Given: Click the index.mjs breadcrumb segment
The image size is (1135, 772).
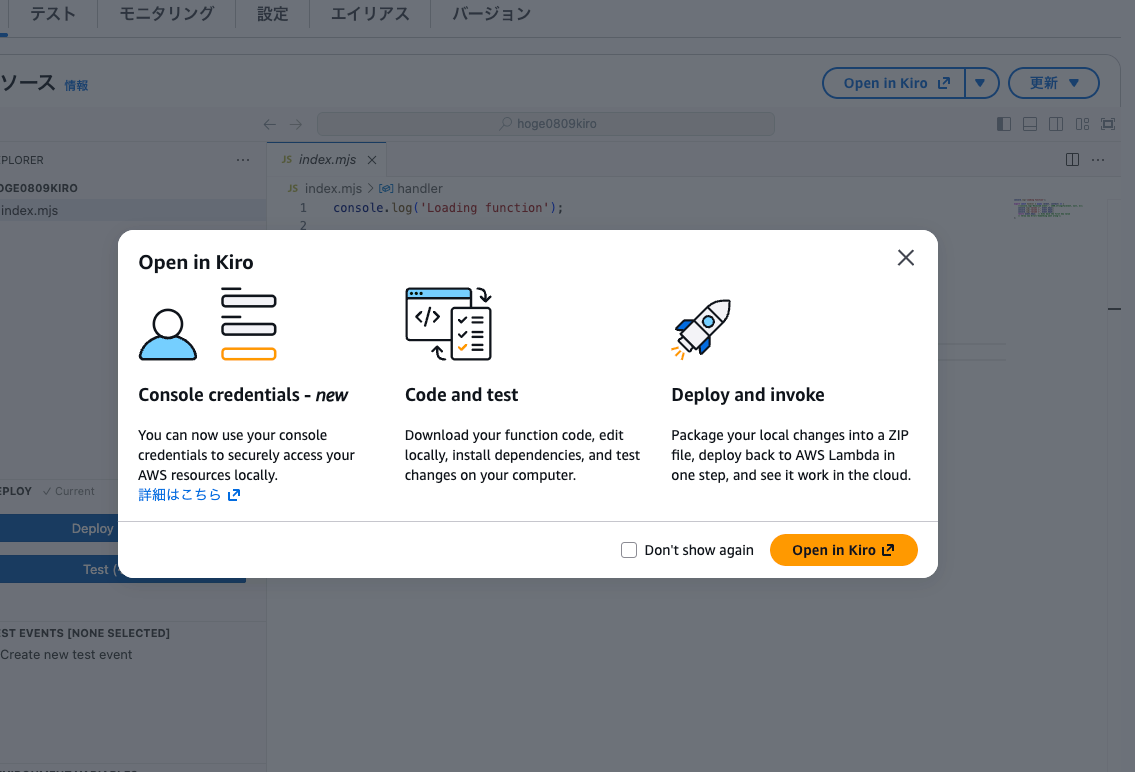Looking at the screenshot, I should [333, 188].
